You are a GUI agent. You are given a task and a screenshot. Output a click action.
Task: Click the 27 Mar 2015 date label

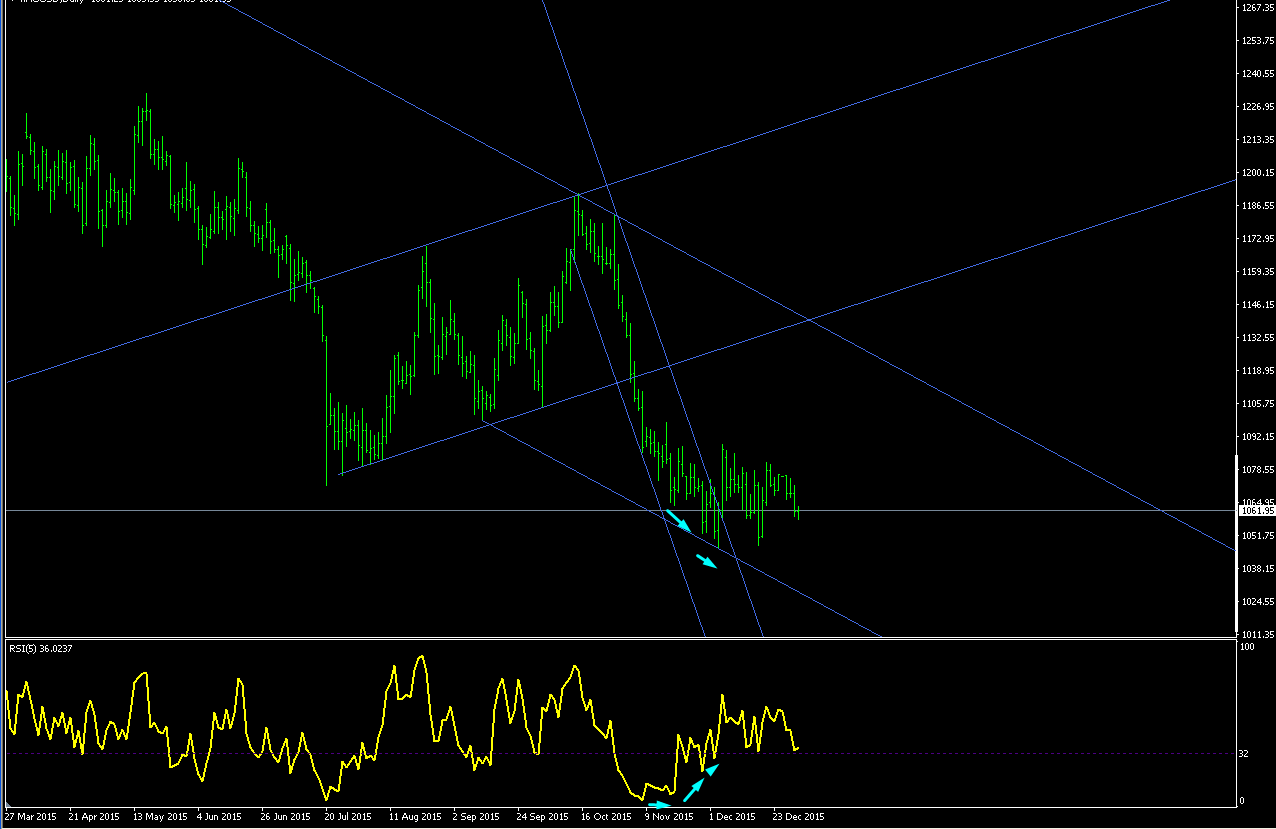point(30,817)
